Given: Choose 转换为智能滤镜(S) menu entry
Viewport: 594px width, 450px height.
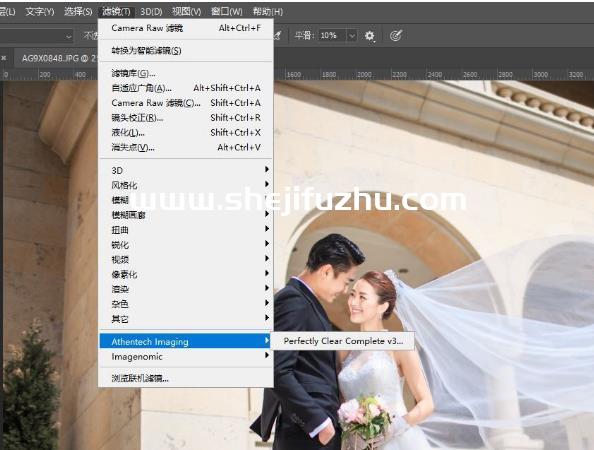Looking at the screenshot, I should pyautogui.click(x=186, y=50).
